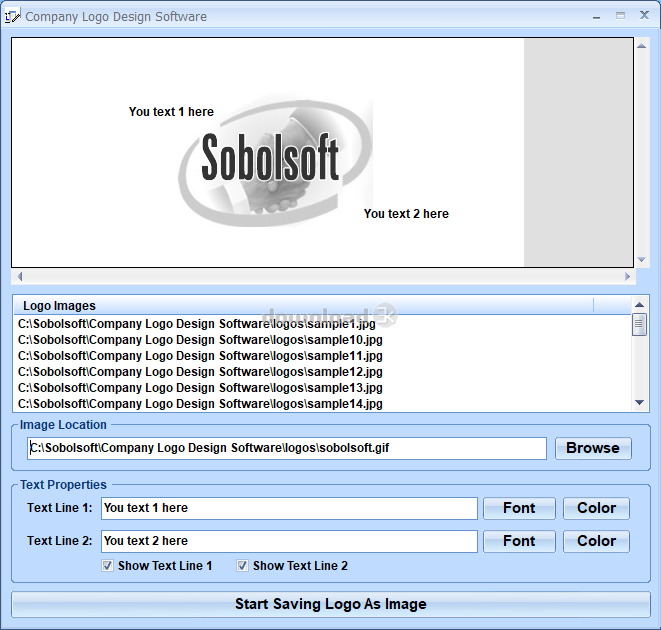Screen dimensions: 661x630
Task: Close the Company Logo Design Software window
Action: 644,16
